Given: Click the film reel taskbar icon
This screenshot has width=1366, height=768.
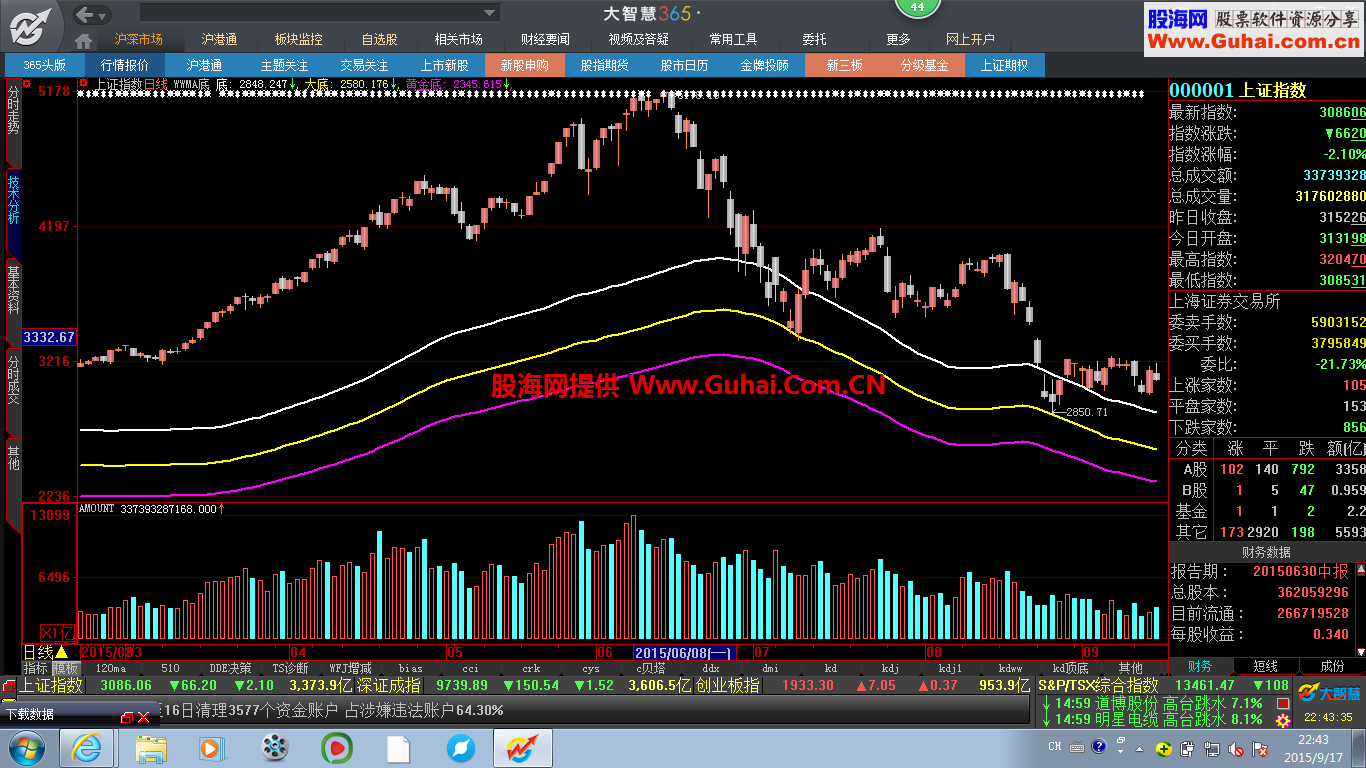Looking at the screenshot, I should (275, 747).
